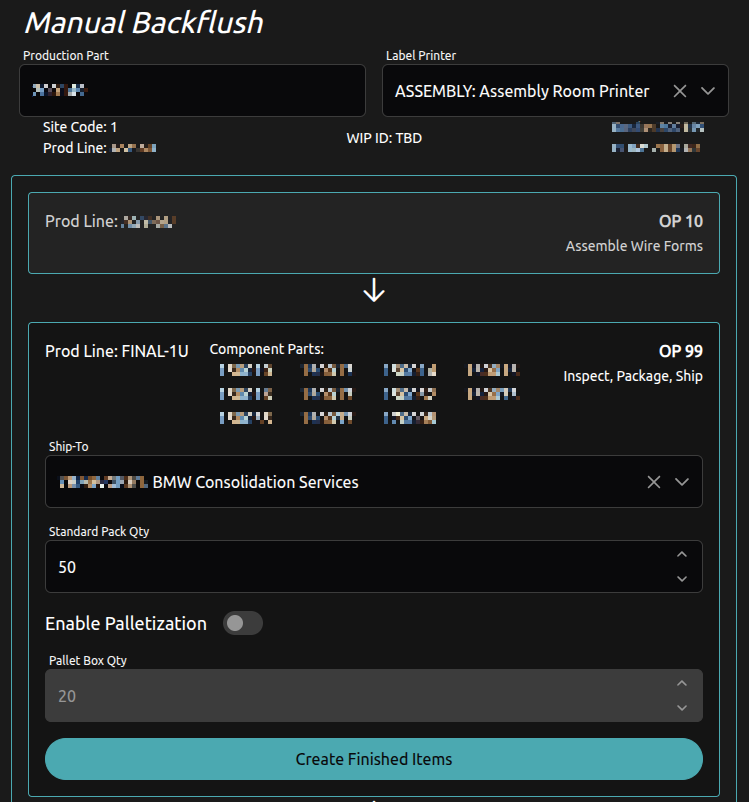Decrease Standard Pack Qty by one
Screen dimensions: 749x802
point(682,579)
